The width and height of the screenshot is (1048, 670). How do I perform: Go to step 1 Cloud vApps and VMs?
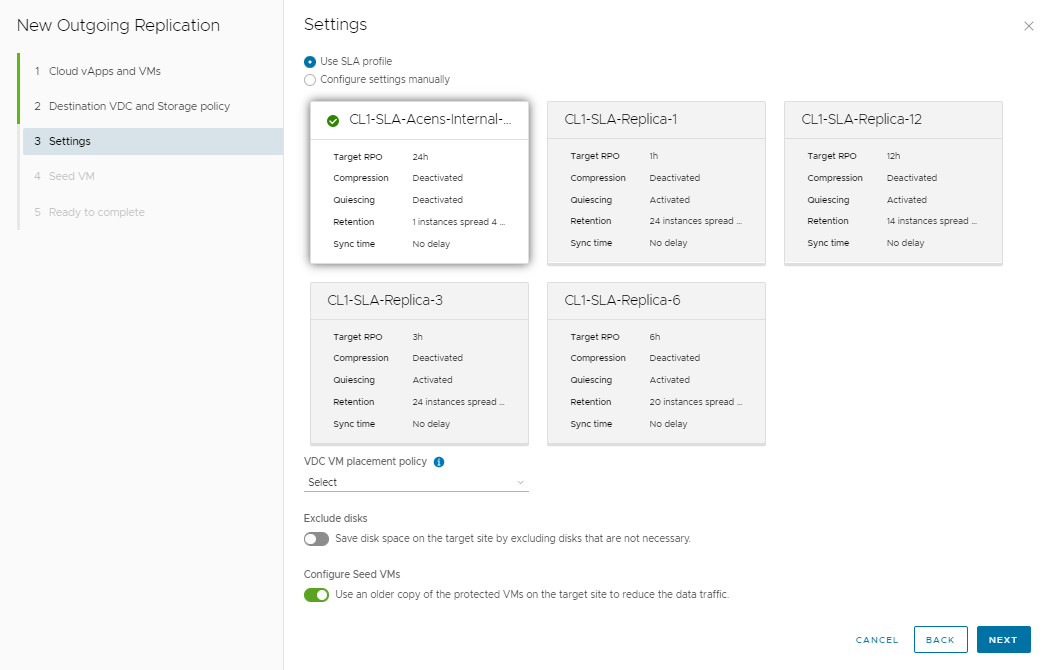(x=105, y=71)
